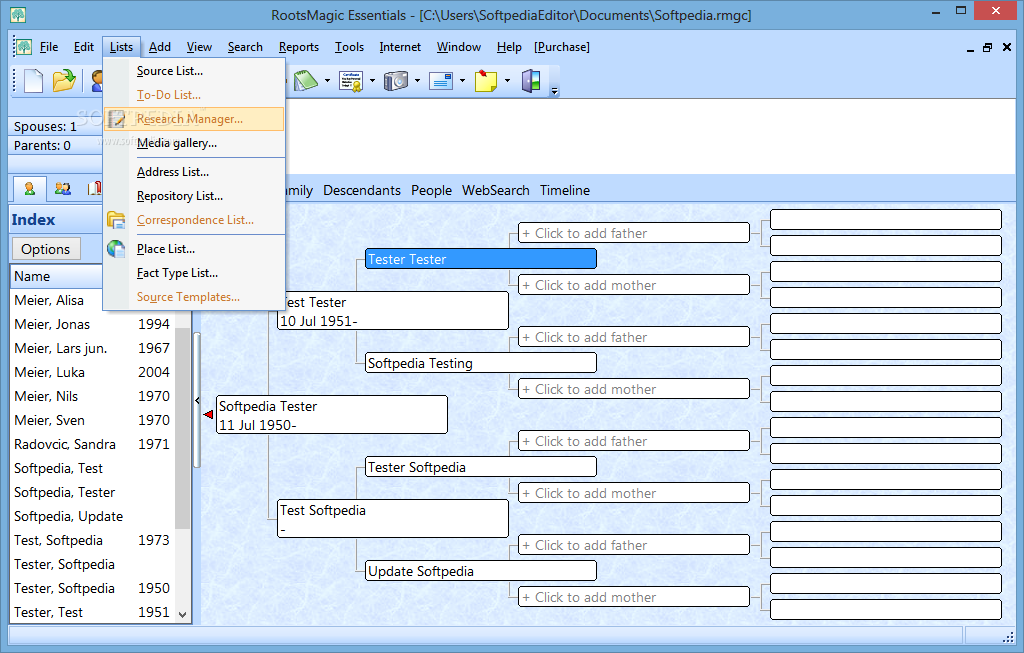Click add mother below Softpedia Testing
Image resolution: width=1024 pixels, height=653 pixels.
coord(633,389)
